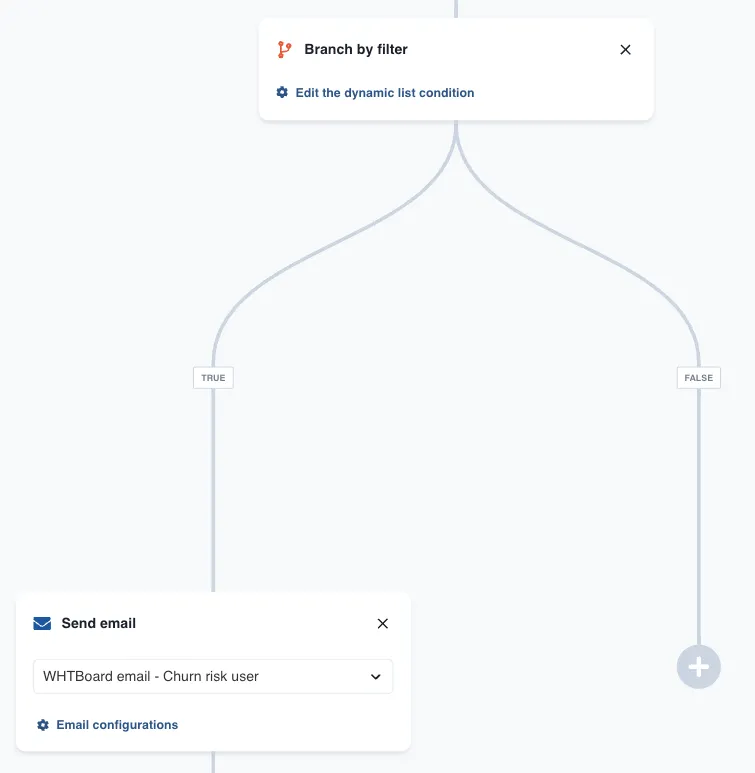Viewport: 755px width, 773px height.
Task: Click vertical connector between TRUE and Send email
Action: pyautogui.click(x=213, y=490)
